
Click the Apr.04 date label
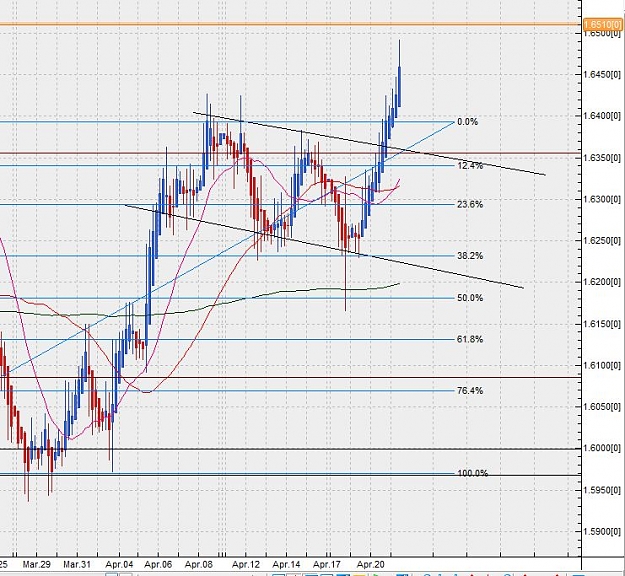coord(119,564)
